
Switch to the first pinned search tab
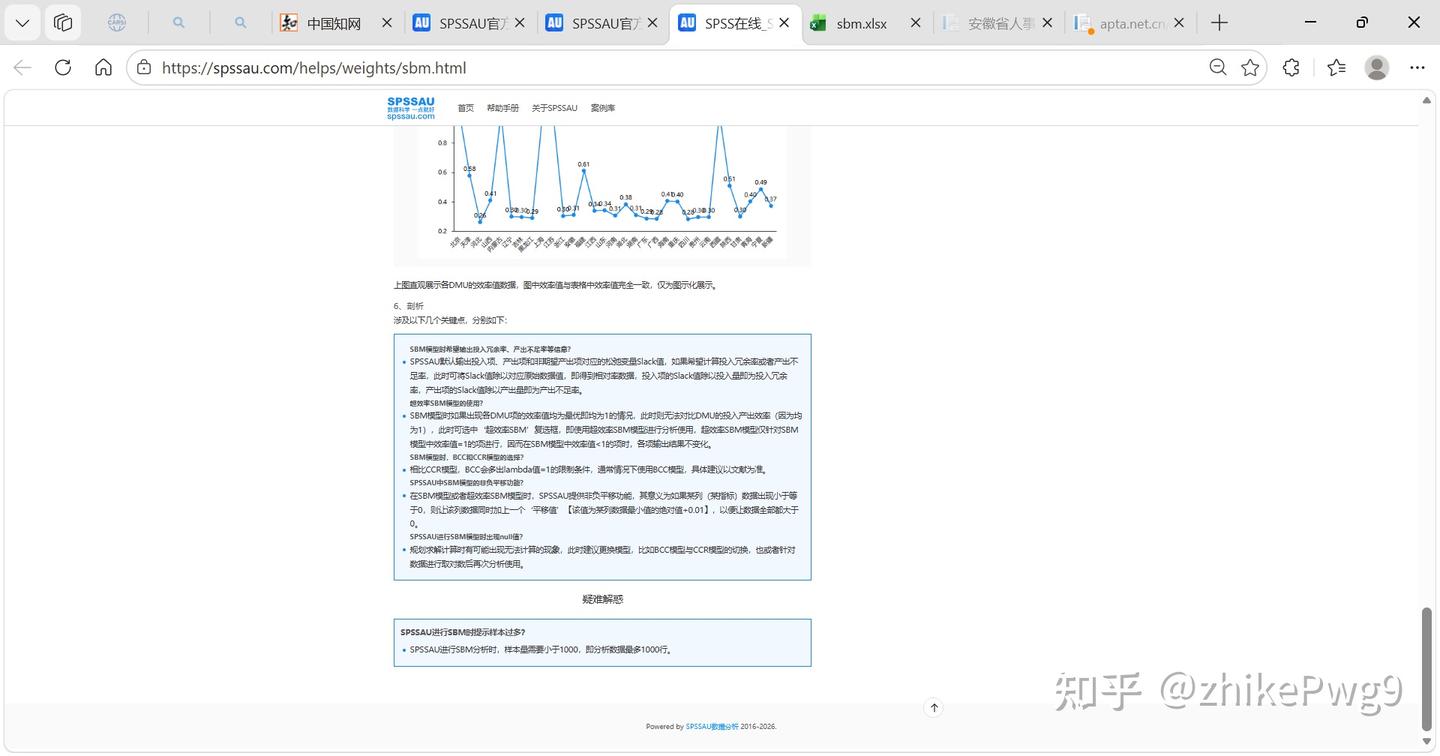pyautogui.click(x=179, y=22)
